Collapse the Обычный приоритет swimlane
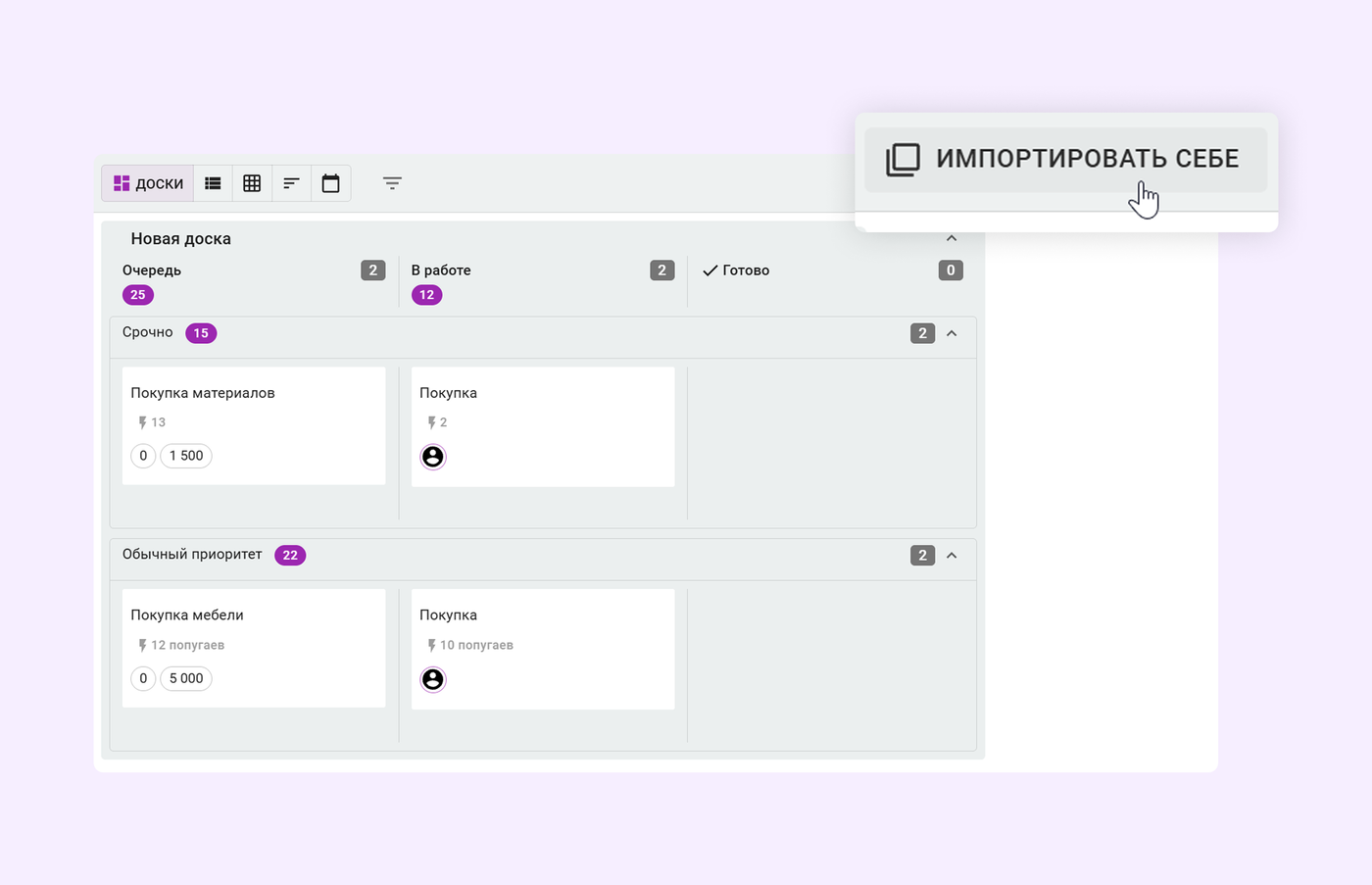1372x885 pixels. [x=951, y=556]
